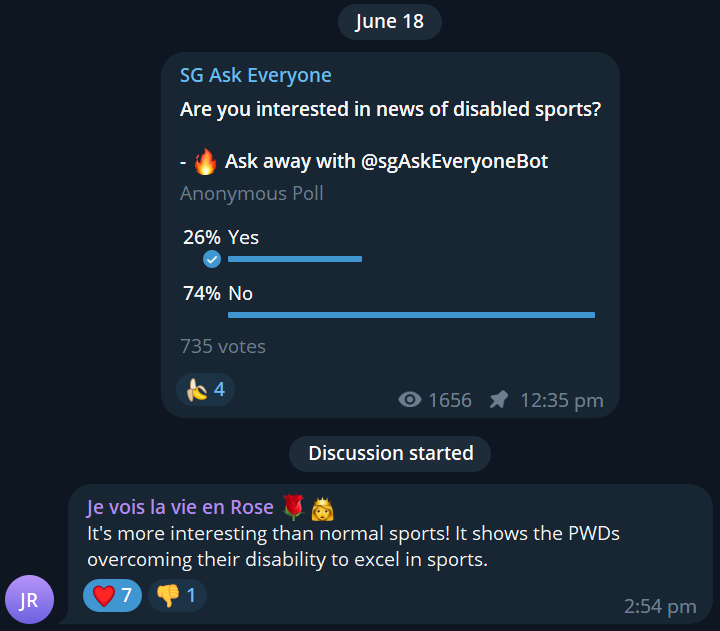The height and width of the screenshot is (631, 720).
Task: Click the fire emoji in poll text
Action: point(205,162)
